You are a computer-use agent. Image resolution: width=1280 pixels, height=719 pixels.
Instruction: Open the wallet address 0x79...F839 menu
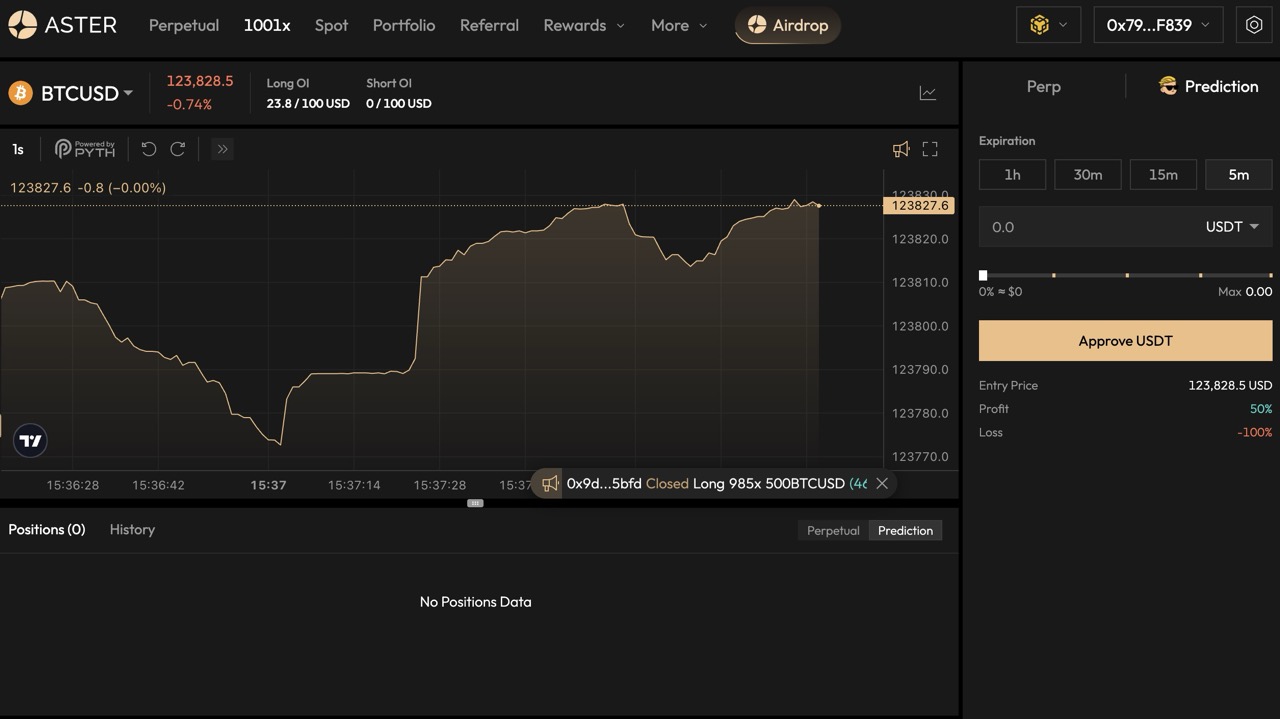[x=1158, y=25]
